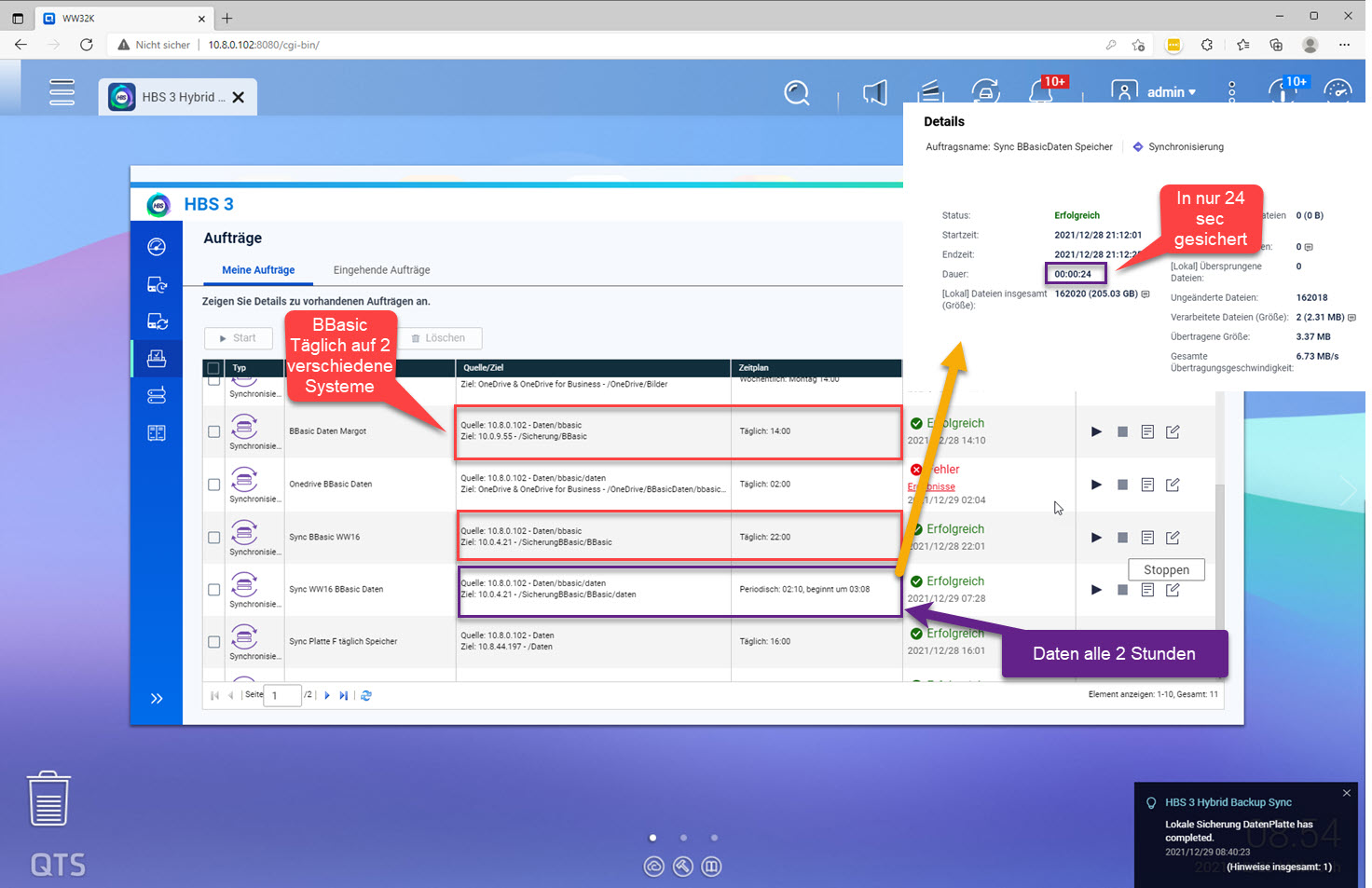Open Storage Spaces in HBS sidebar

[157, 395]
